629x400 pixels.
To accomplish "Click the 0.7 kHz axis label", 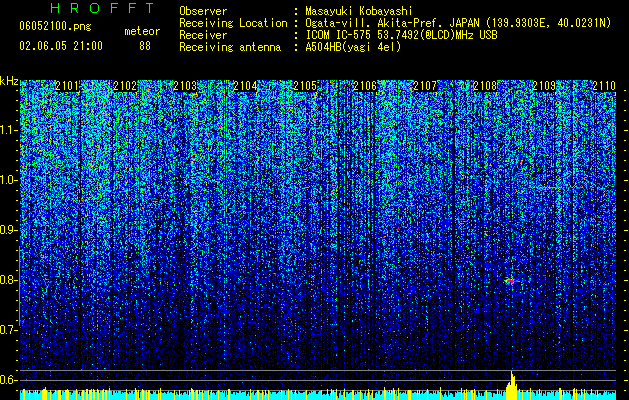I will tap(9, 330).
